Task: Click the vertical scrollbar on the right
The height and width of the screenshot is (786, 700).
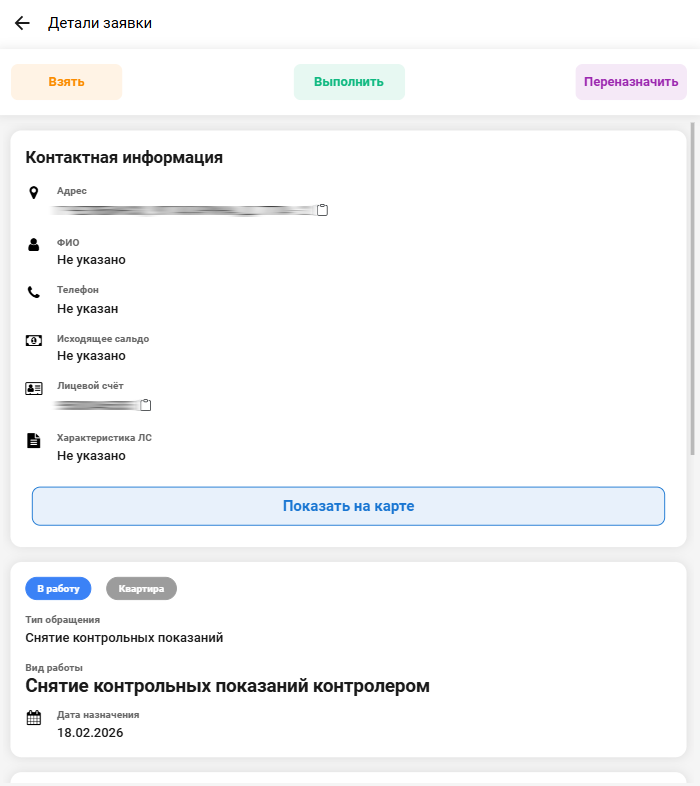Action: [x=693, y=290]
